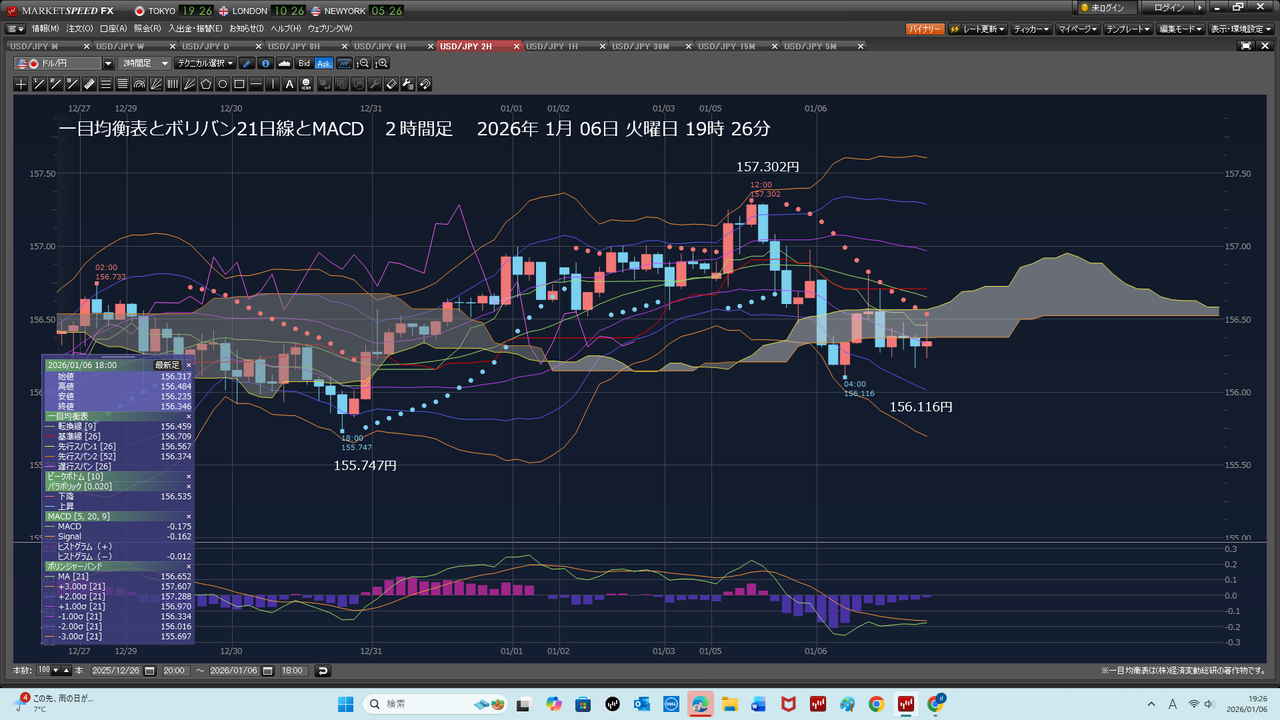Select the crosshair cursor drawing tool
1280x720 pixels.
pyautogui.click(x=22, y=84)
